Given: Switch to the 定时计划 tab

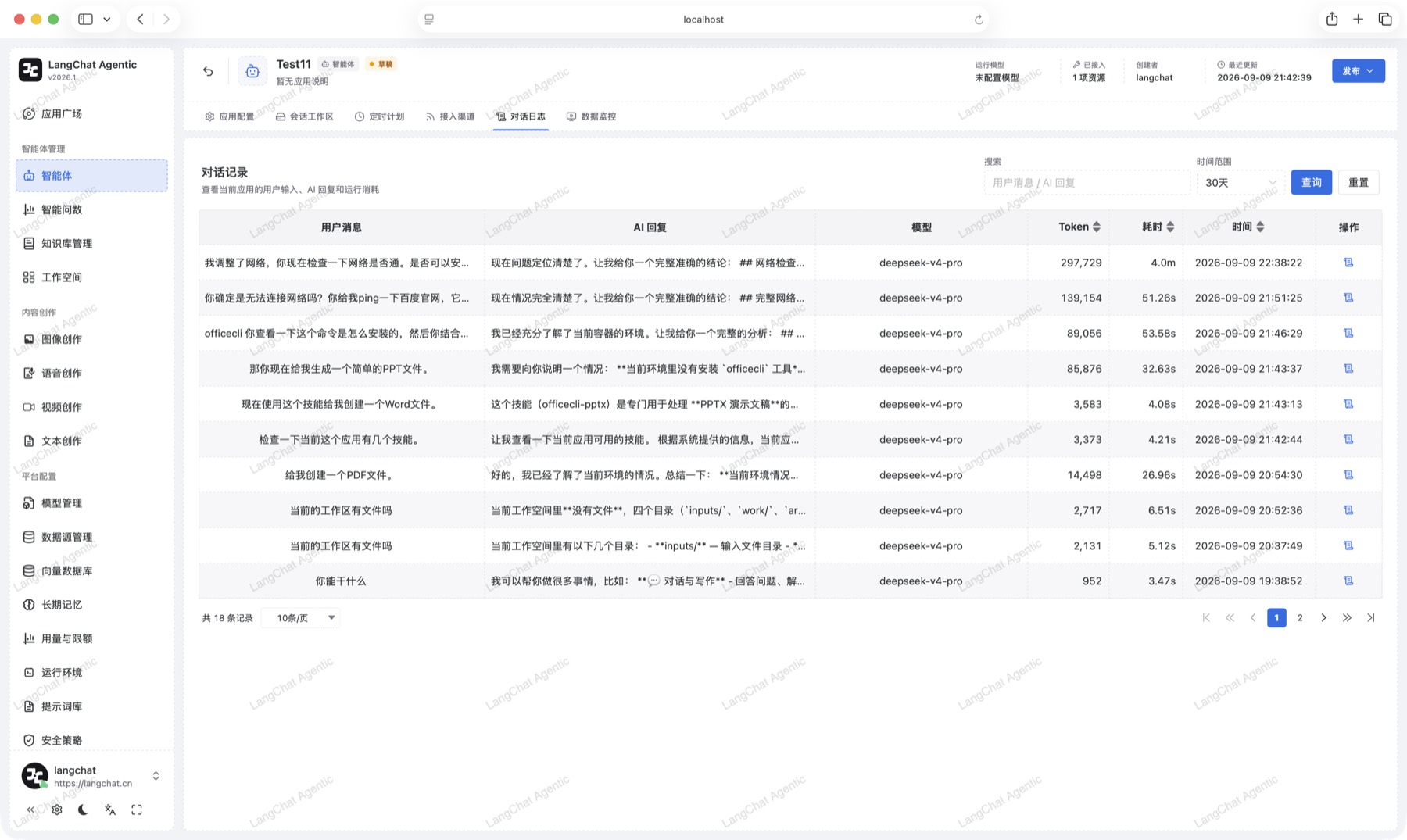Looking at the screenshot, I should 380,116.
